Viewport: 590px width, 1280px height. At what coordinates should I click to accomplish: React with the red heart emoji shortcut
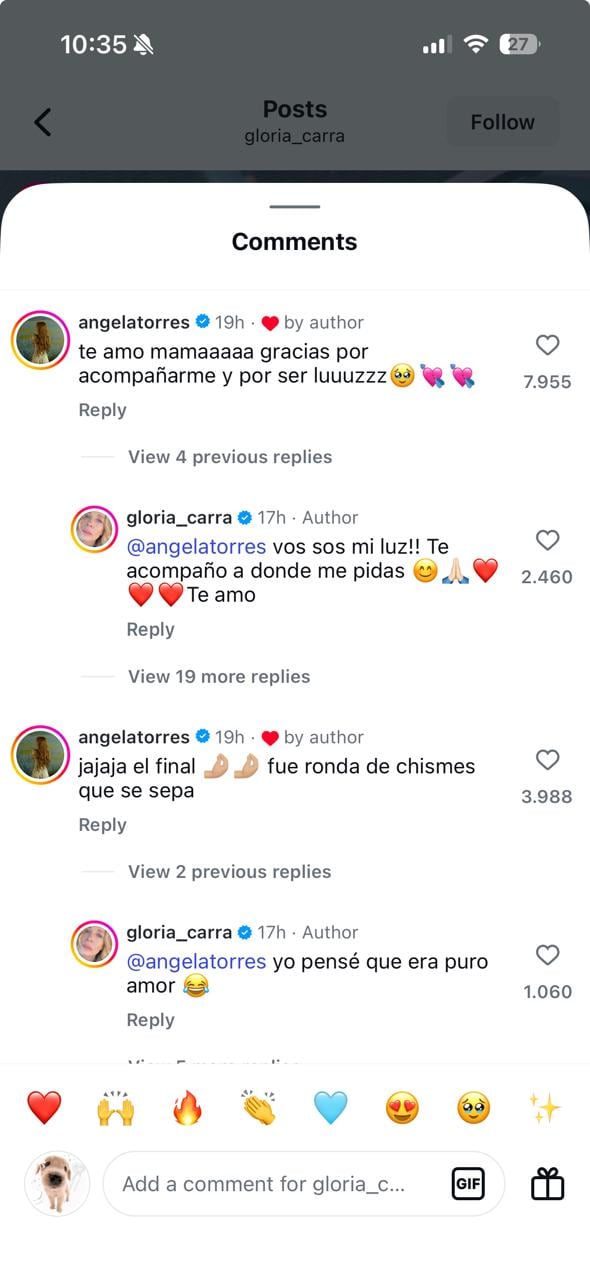[x=44, y=1106]
